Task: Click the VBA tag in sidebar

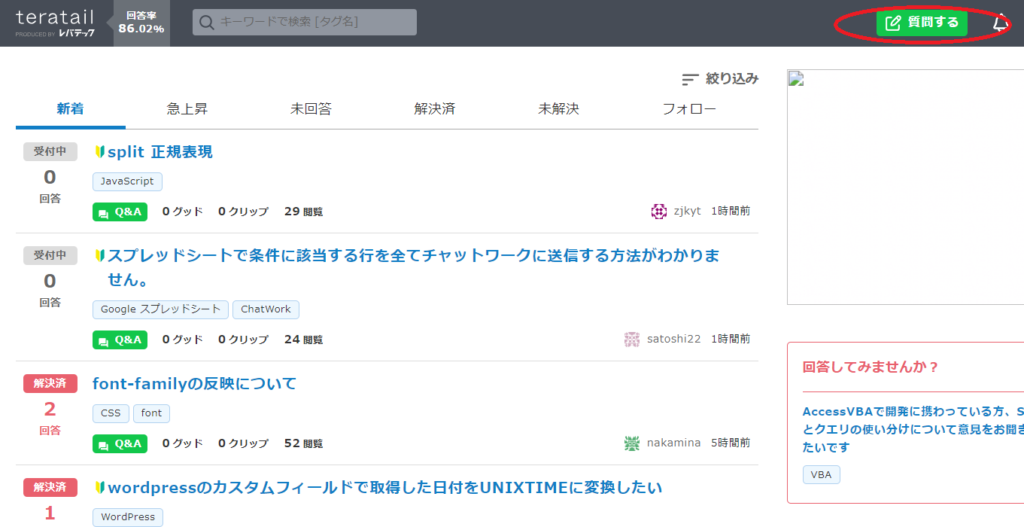Action: coord(821,474)
